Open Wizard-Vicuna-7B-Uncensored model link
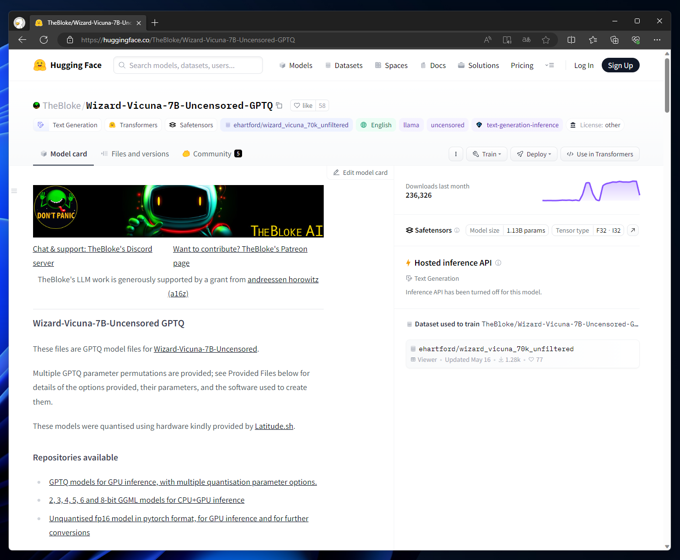 [x=205, y=349]
